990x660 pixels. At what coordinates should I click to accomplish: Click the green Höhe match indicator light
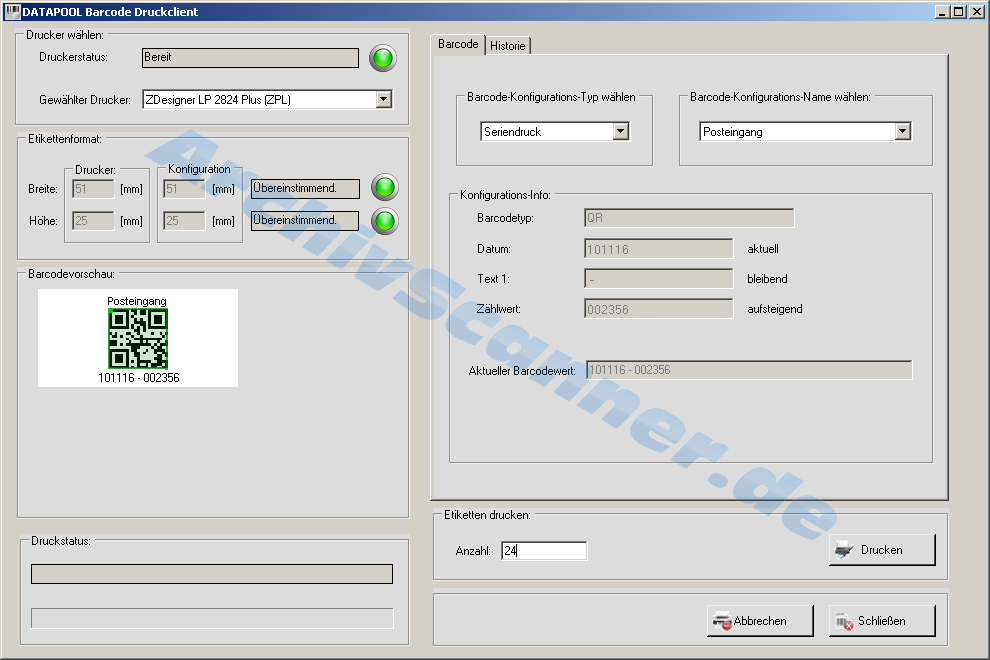(384, 220)
